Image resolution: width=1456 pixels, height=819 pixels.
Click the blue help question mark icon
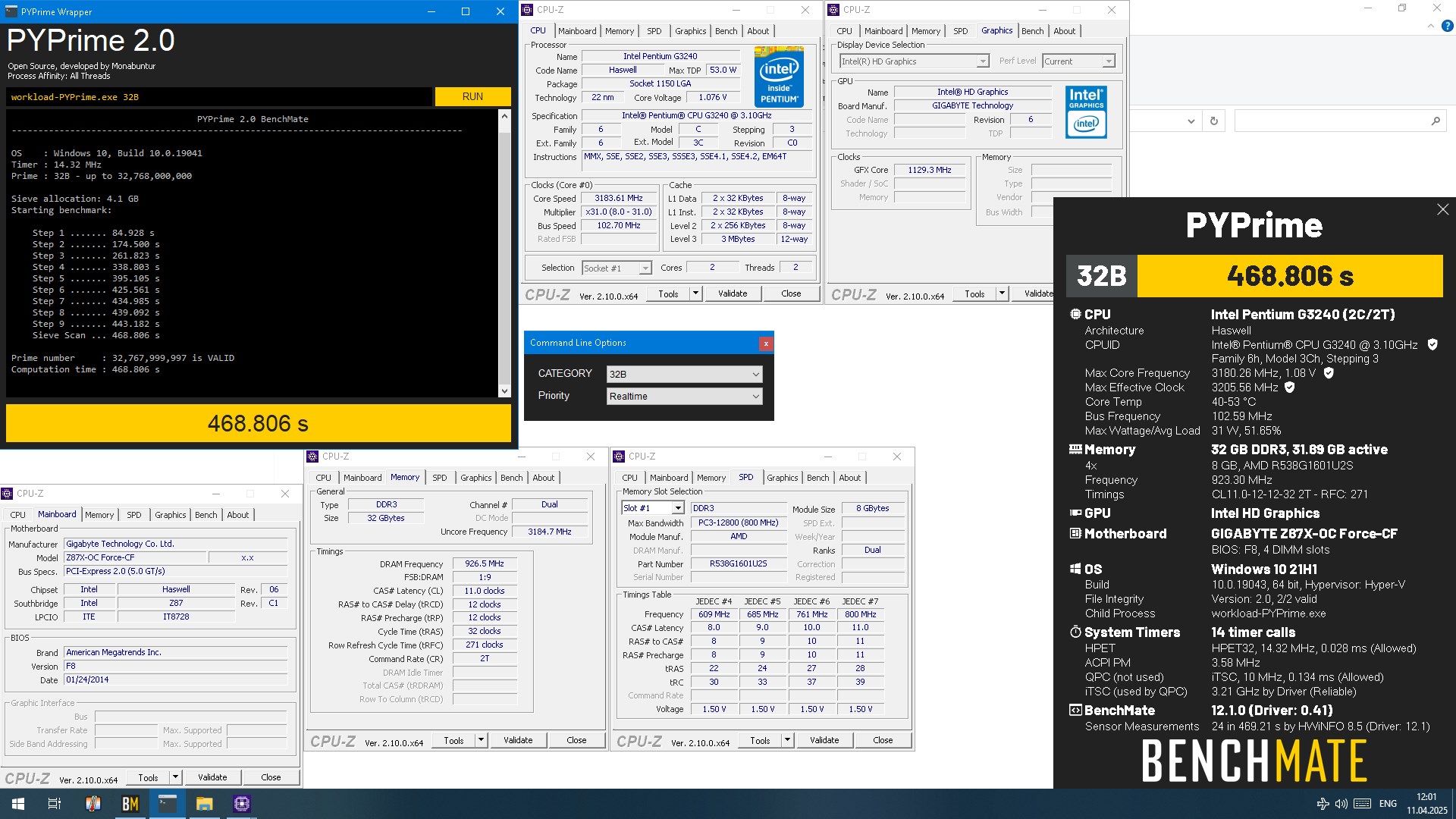[1447, 26]
